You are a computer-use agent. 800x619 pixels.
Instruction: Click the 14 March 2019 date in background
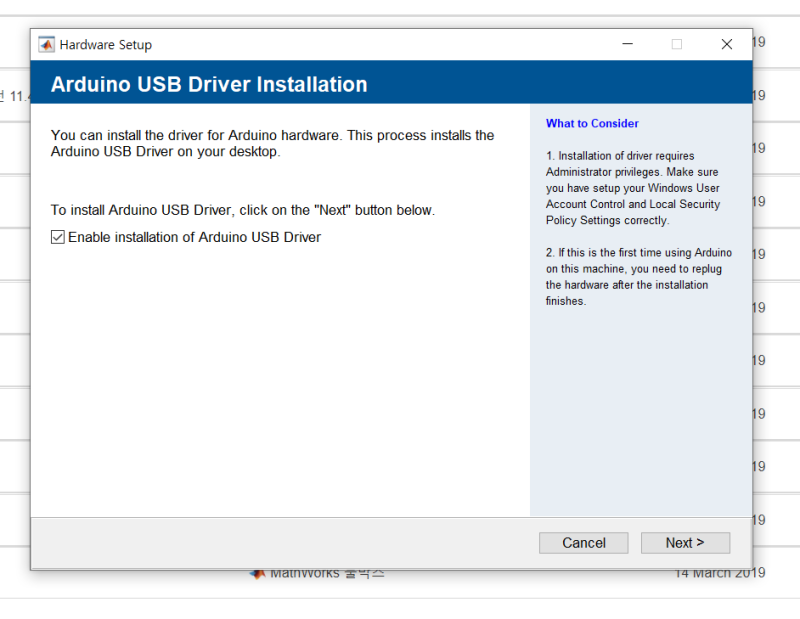720,574
